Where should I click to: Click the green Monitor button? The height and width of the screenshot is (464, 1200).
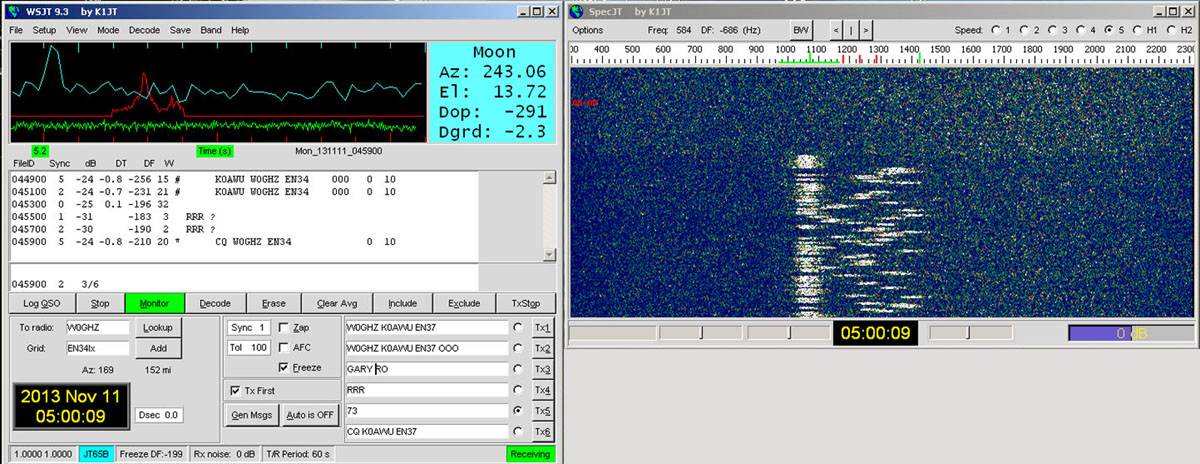point(154,303)
